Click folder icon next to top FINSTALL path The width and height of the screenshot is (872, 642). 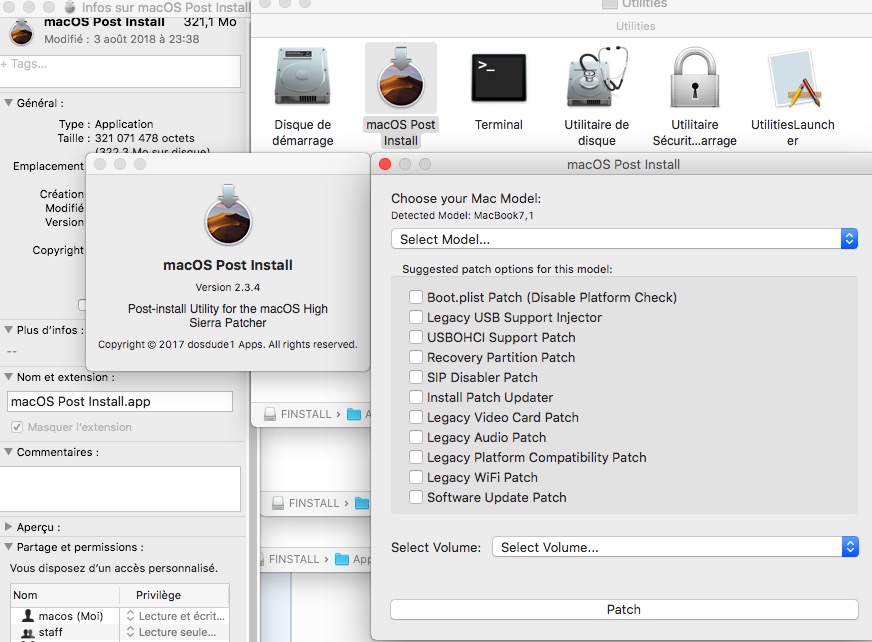pos(354,414)
